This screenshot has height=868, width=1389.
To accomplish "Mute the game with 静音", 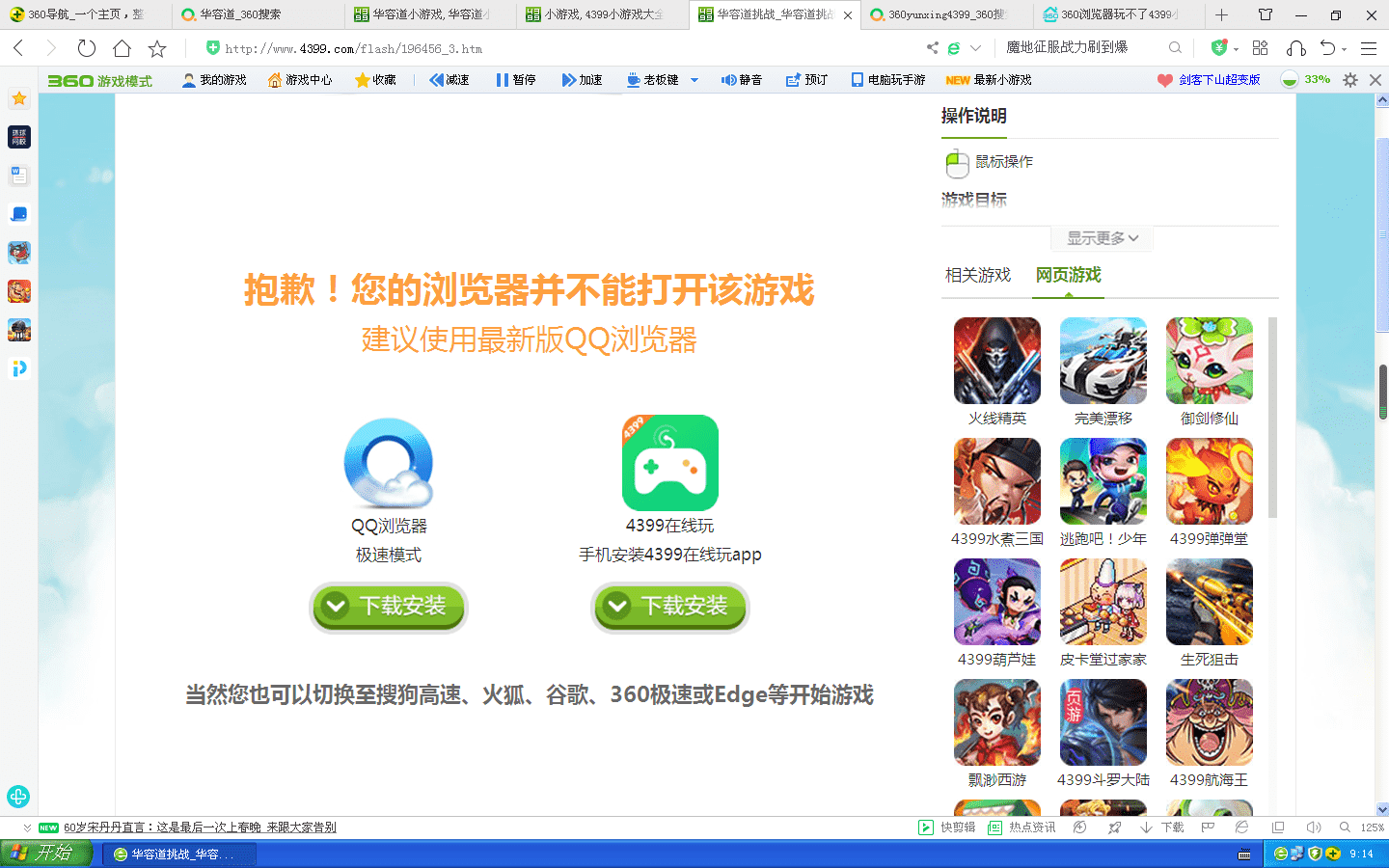I will point(742,80).
